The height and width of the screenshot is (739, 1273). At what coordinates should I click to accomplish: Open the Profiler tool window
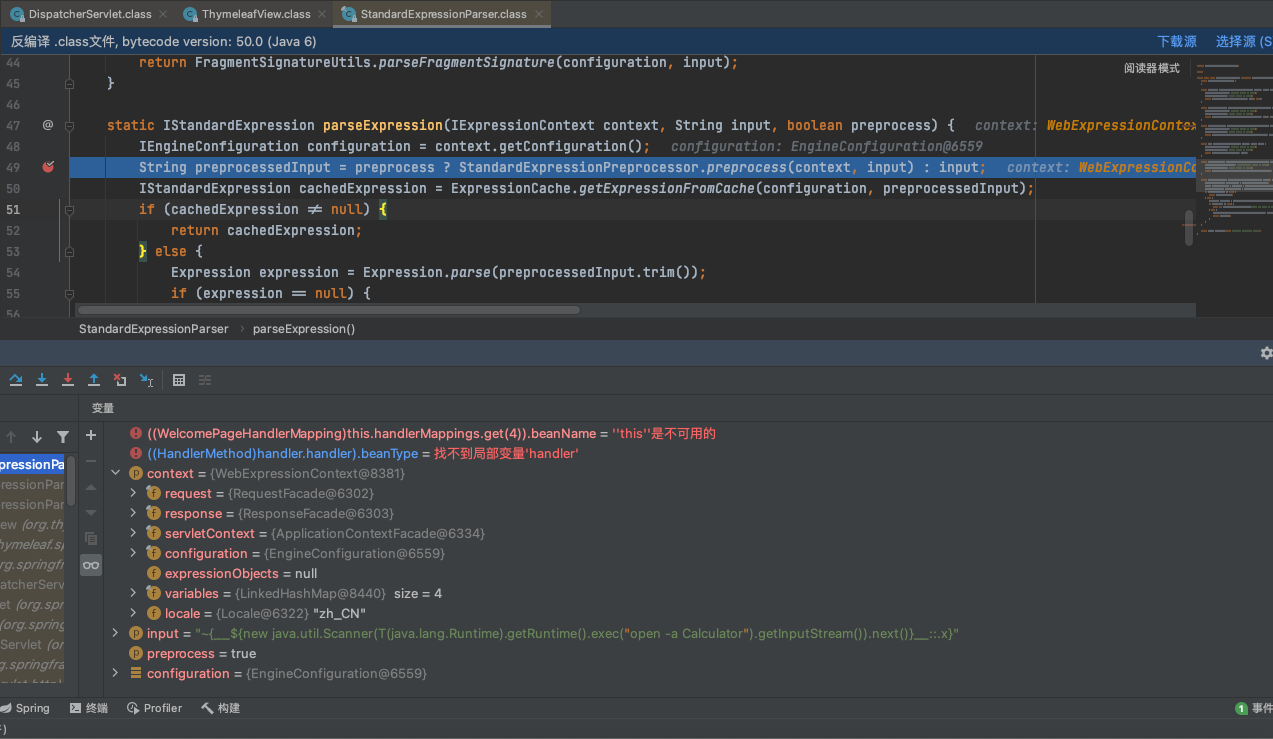coord(155,708)
